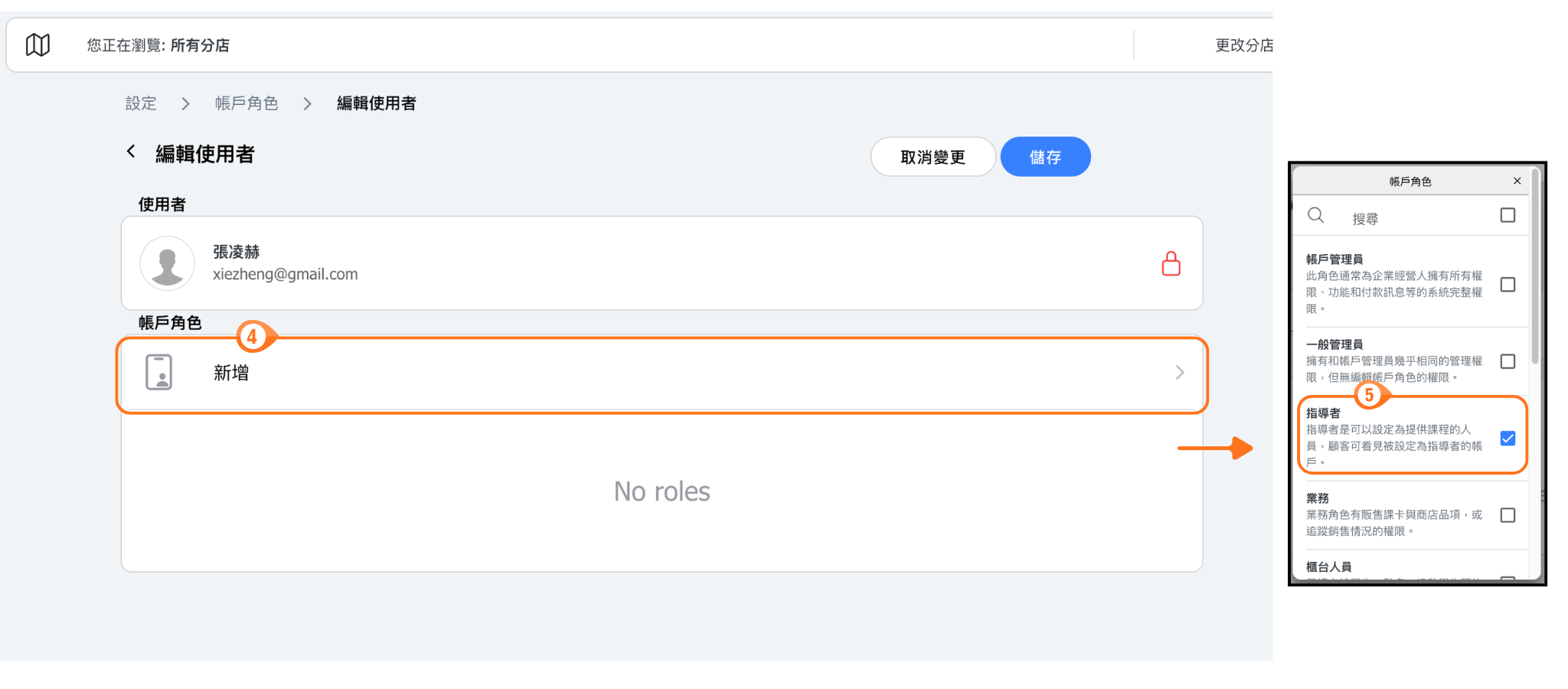Click the search magnifier icon in role panel
This screenshot has width=1568, height=689.
[x=1315, y=215]
